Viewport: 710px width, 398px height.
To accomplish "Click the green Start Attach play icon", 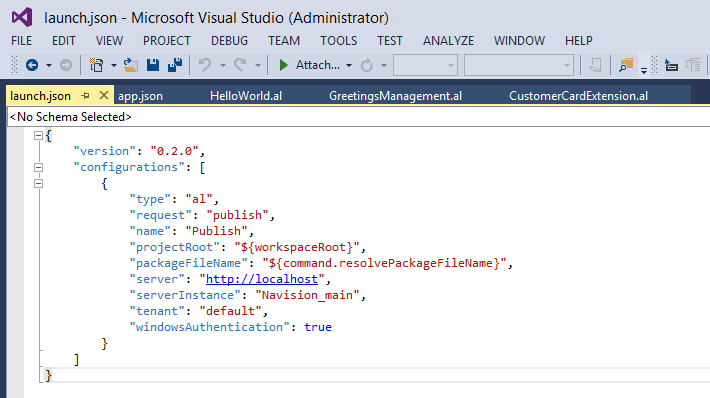I will click(283, 65).
